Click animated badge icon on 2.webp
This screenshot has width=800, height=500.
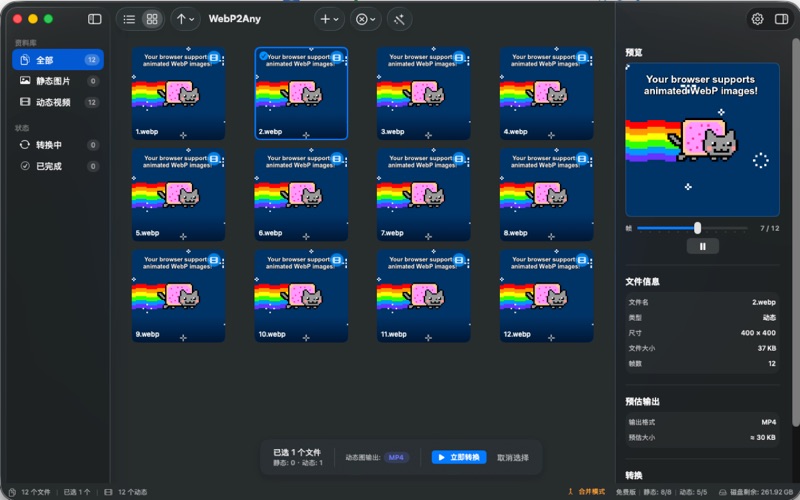337,57
